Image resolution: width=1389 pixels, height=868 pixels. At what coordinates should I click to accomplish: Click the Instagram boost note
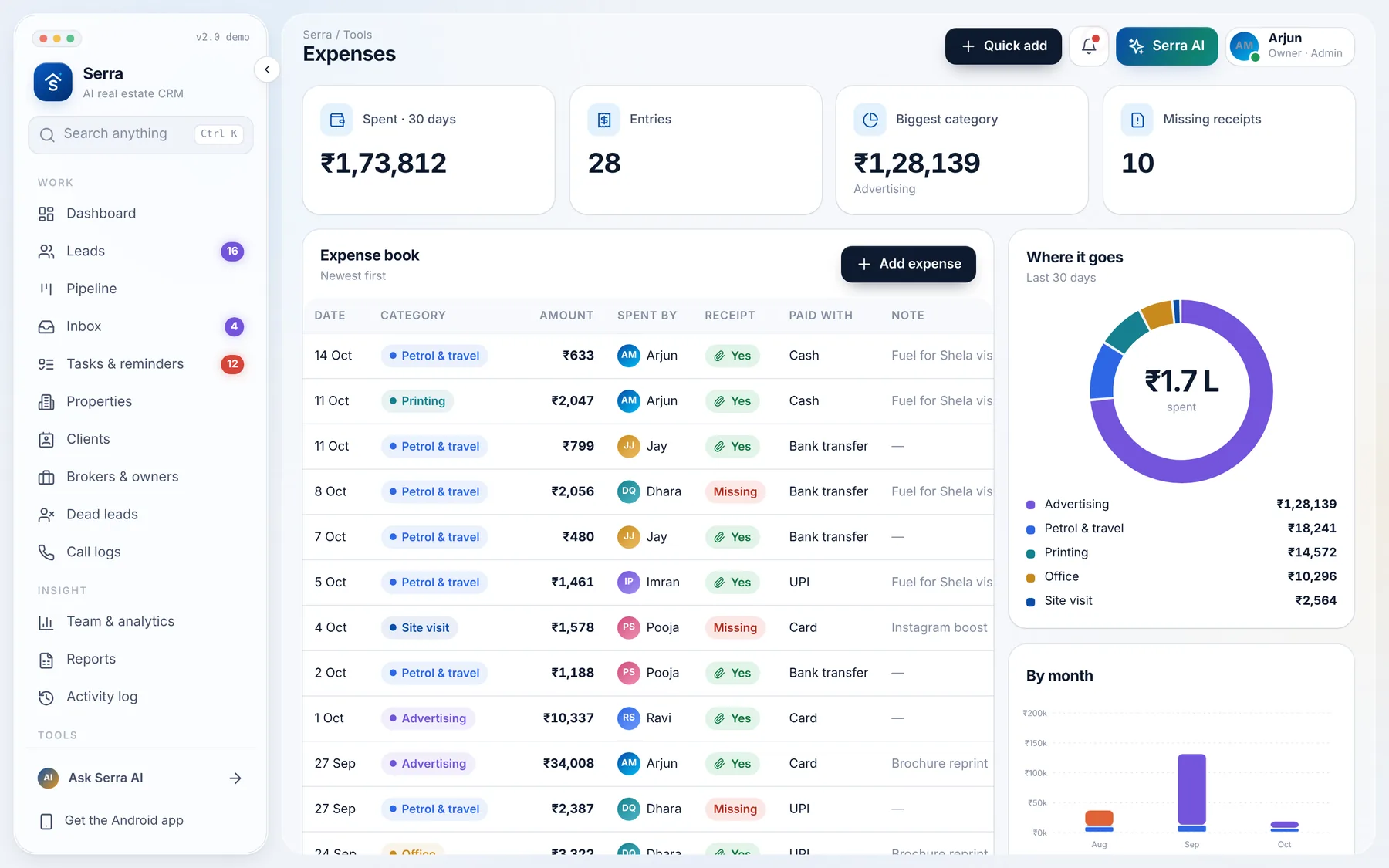[939, 628]
